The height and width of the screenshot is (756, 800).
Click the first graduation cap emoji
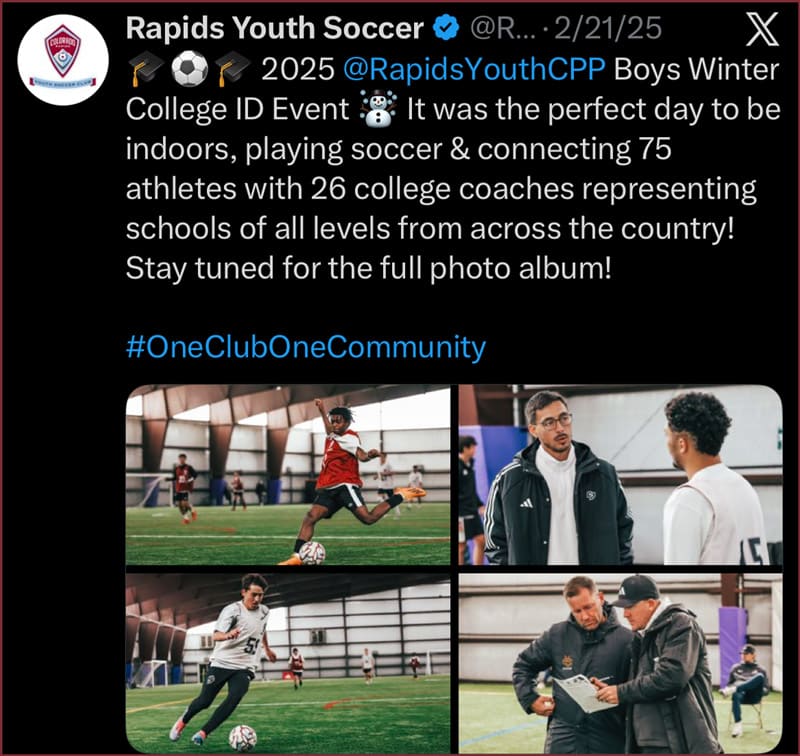click(x=145, y=70)
